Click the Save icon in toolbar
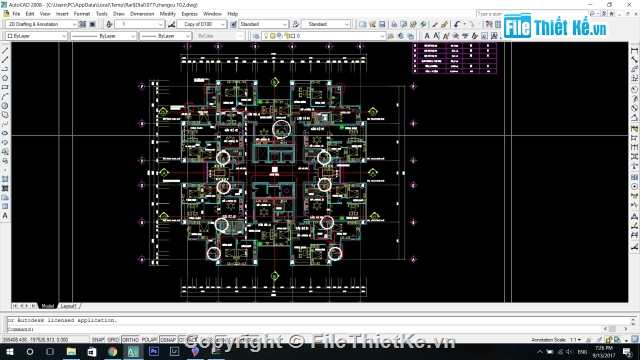This screenshot has height=360, width=640. coord(382,24)
